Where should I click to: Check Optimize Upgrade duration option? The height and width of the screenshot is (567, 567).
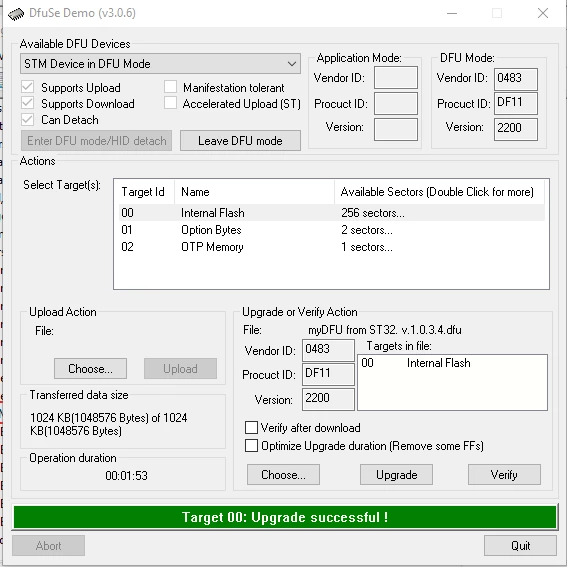click(251, 446)
